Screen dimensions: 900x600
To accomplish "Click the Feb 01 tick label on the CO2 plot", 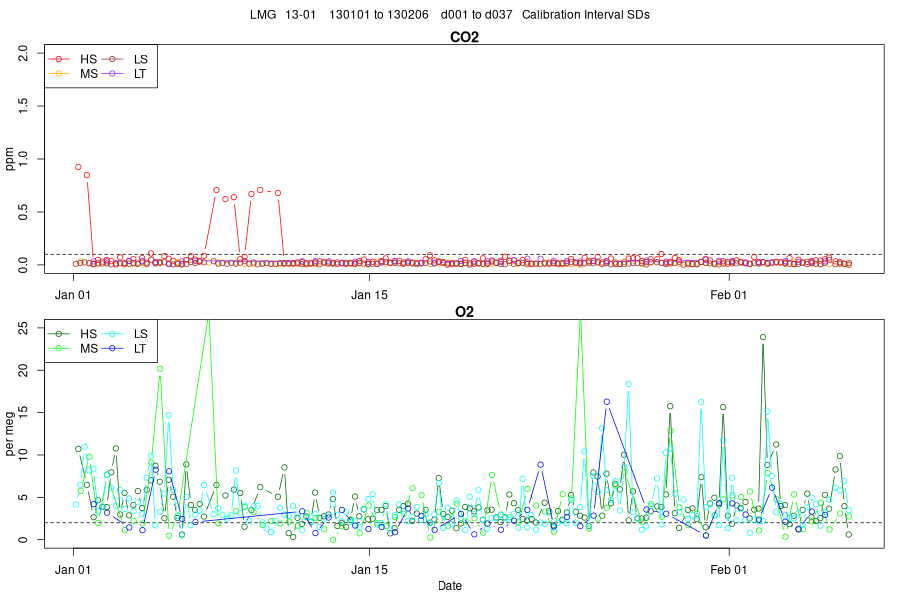I will (728, 295).
